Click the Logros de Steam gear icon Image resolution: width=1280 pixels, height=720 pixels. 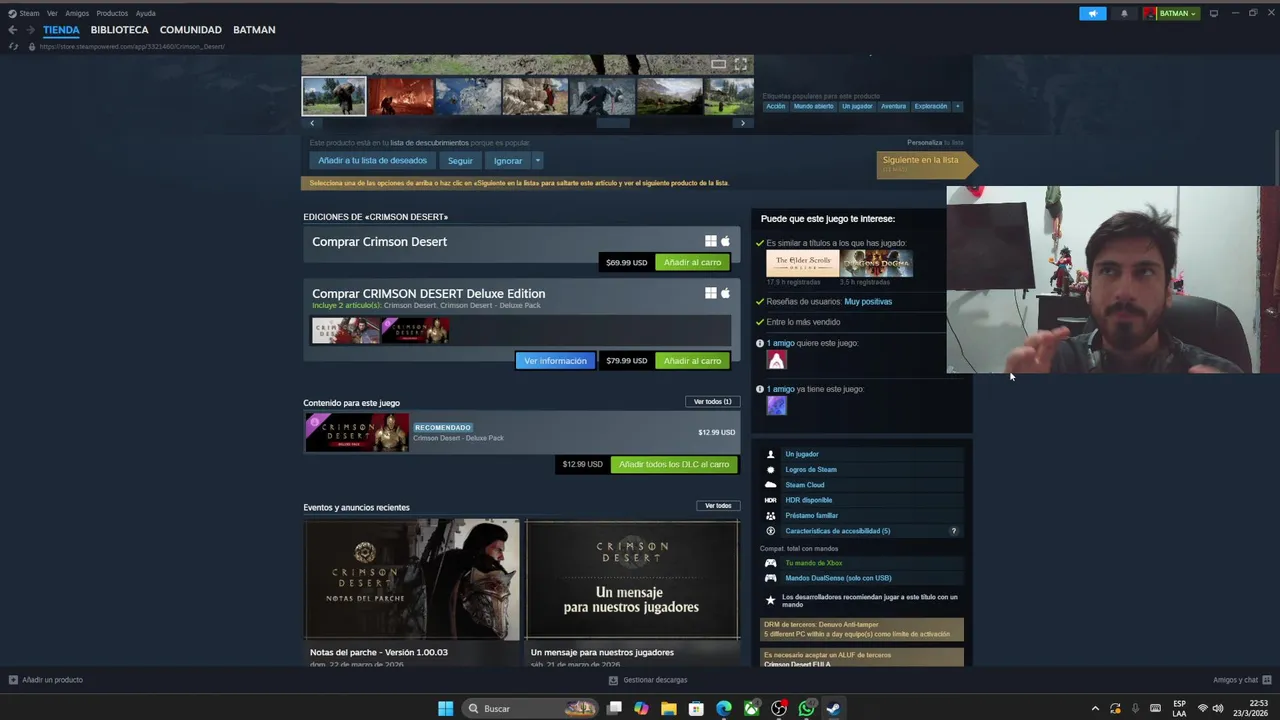point(770,469)
